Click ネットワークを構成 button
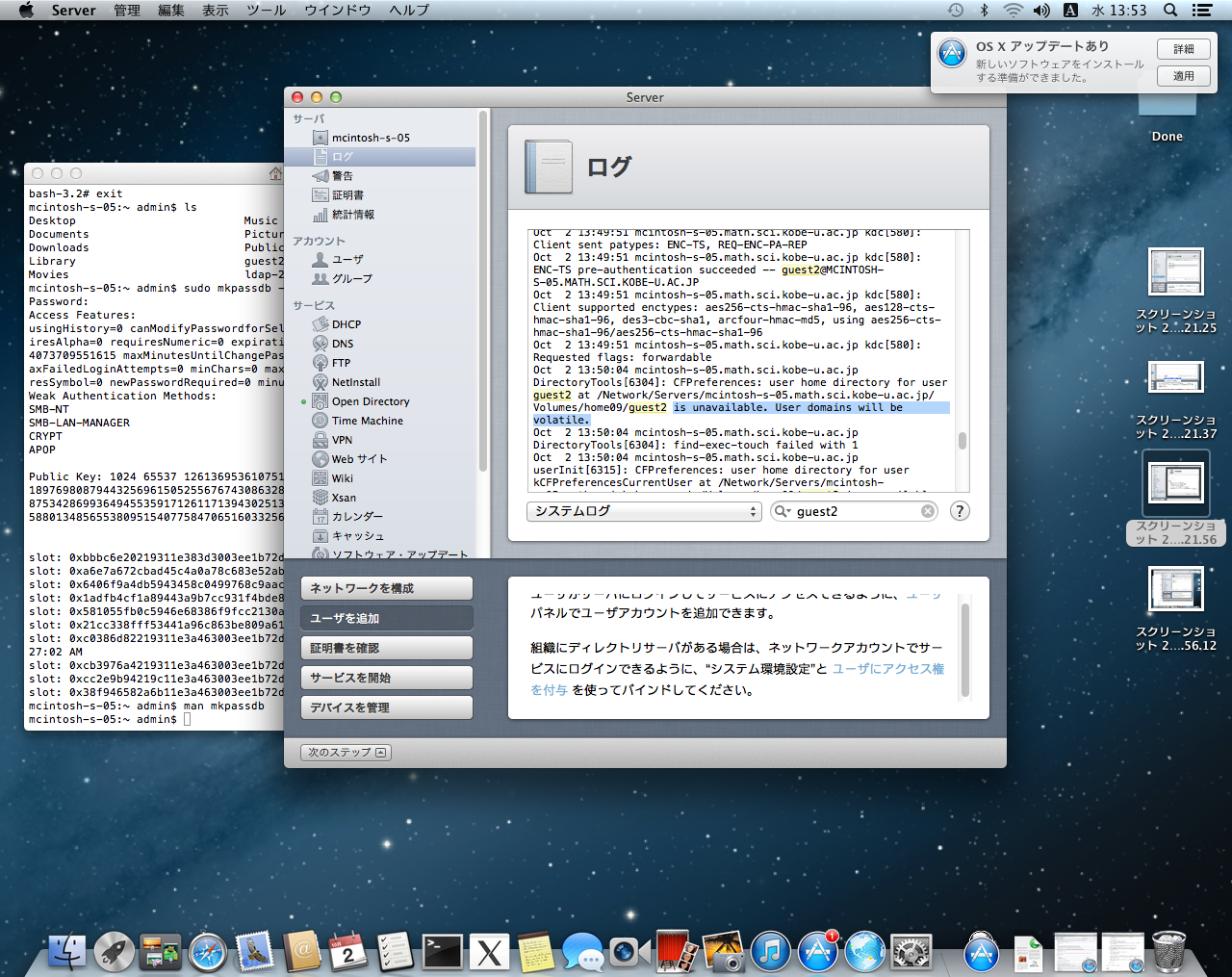 coord(387,588)
